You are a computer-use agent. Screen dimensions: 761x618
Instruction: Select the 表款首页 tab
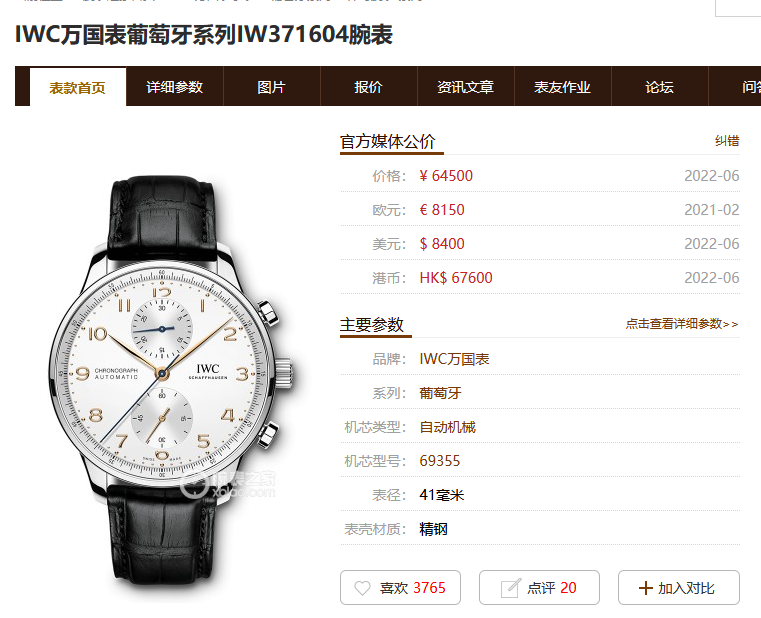click(78, 87)
